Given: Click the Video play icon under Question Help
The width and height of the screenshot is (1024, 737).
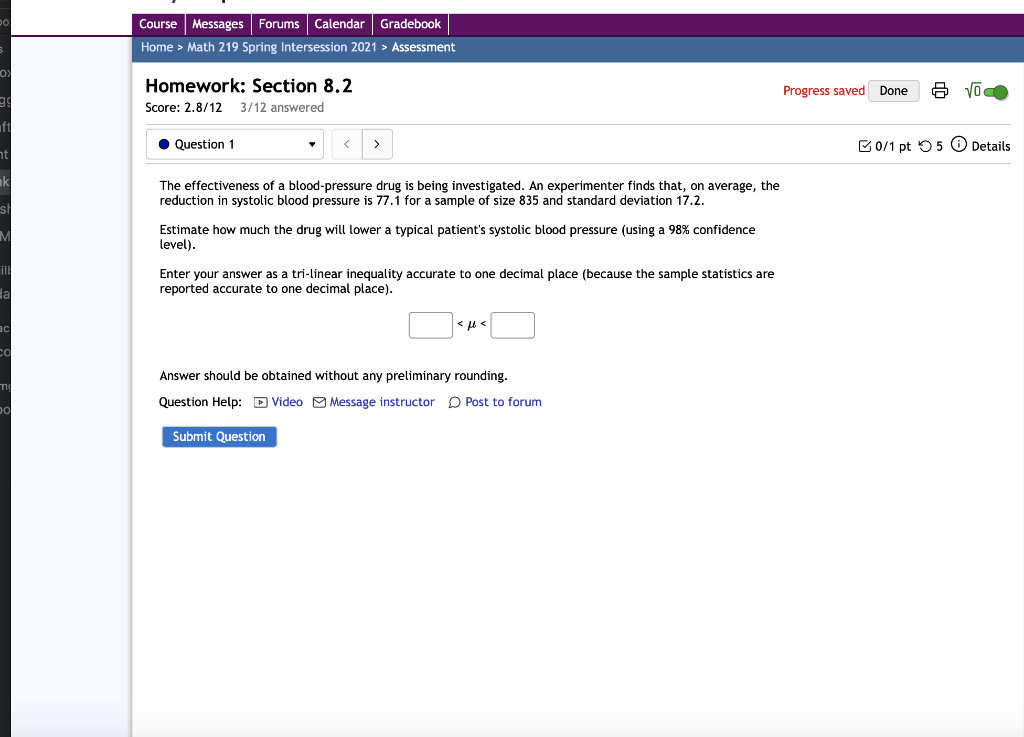Looking at the screenshot, I should click(258, 401).
